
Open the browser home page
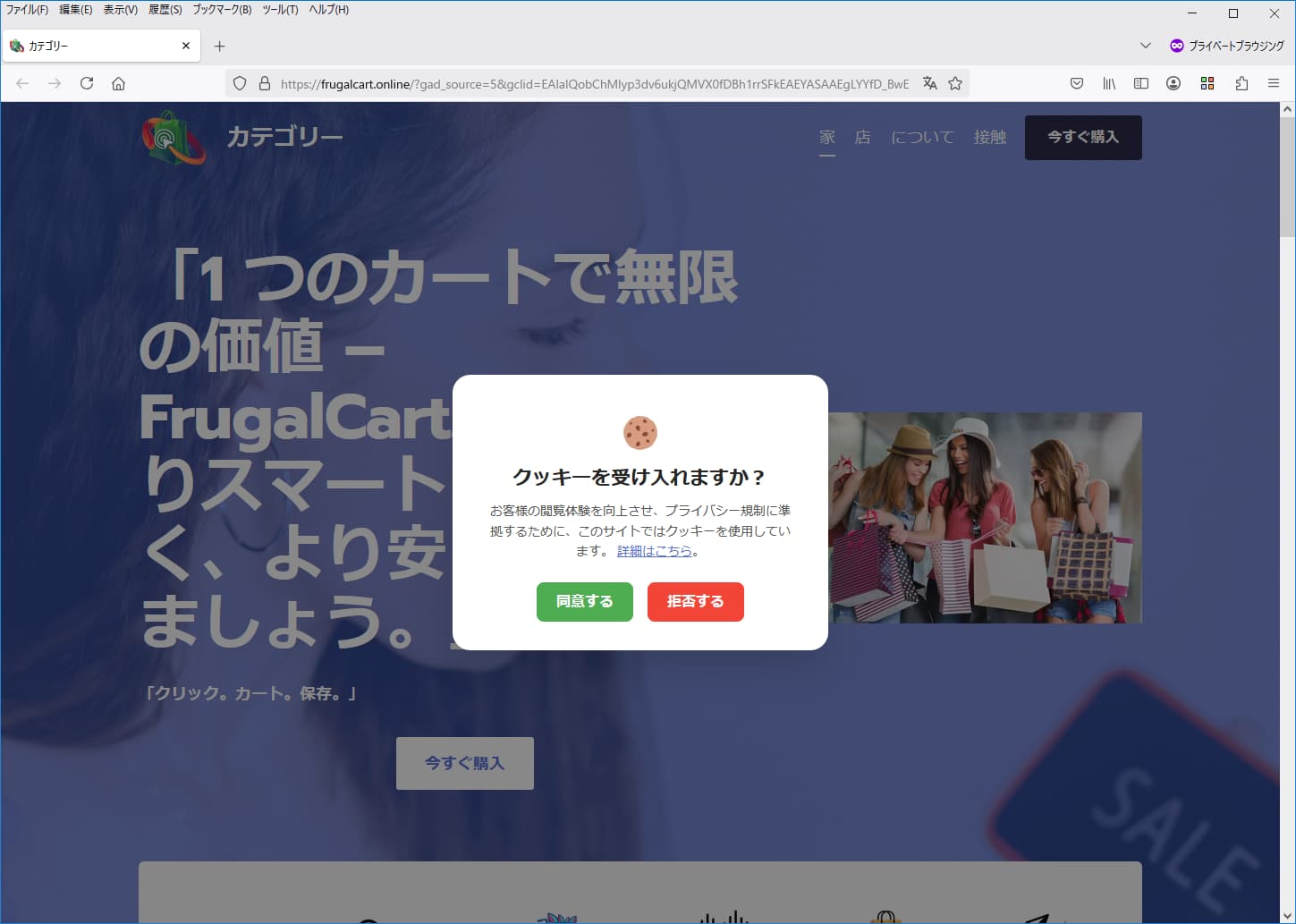(118, 83)
